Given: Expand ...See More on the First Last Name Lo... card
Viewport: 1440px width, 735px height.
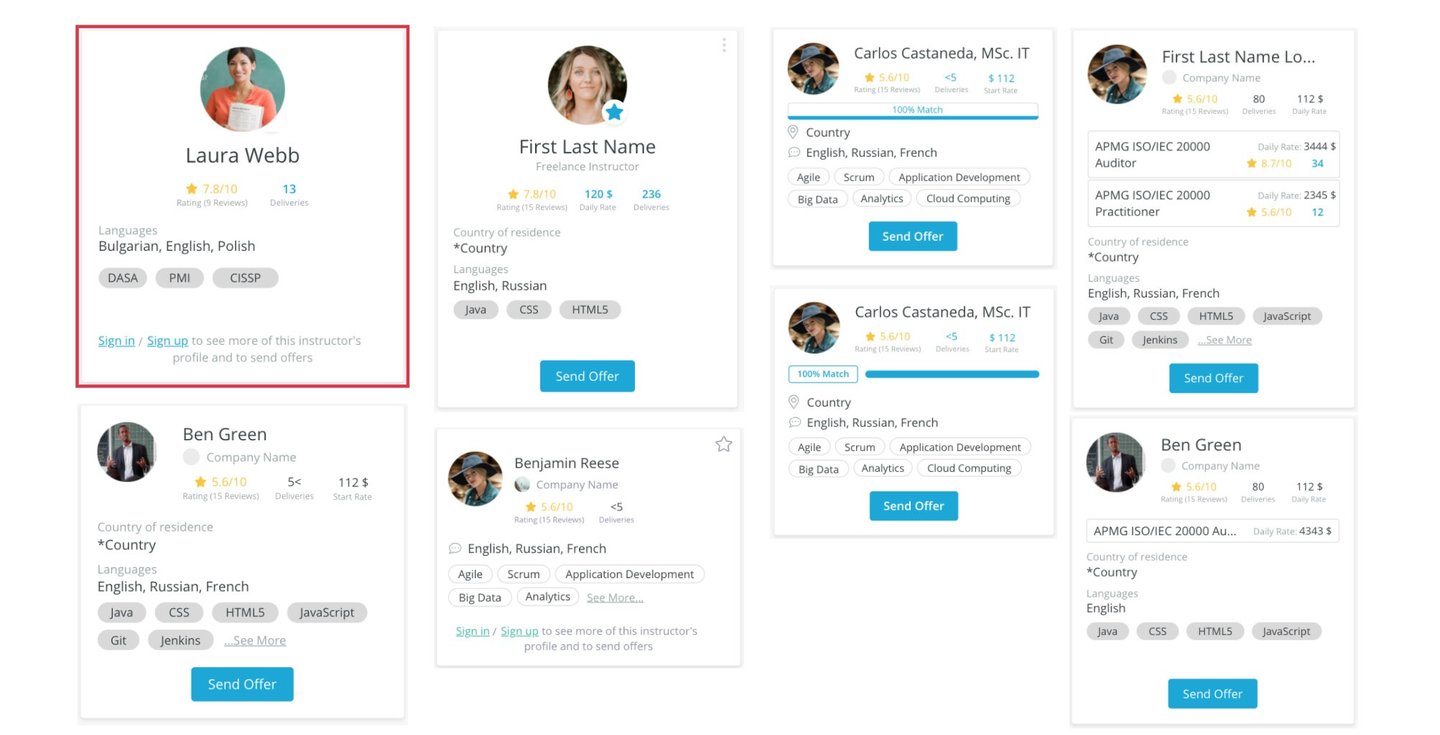Looking at the screenshot, I should [x=1224, y=340].
